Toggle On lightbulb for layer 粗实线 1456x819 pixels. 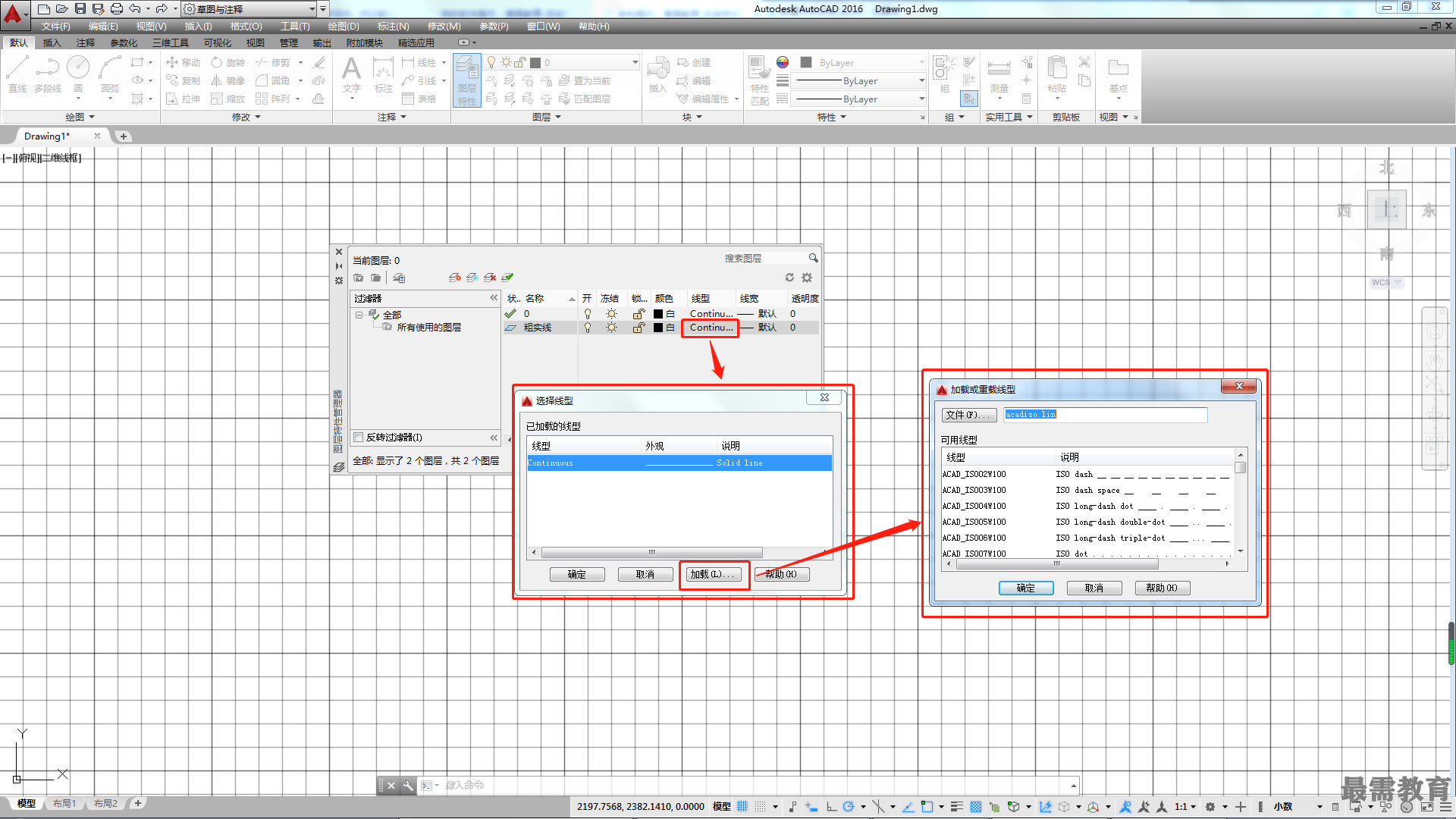tap(588, 328)
